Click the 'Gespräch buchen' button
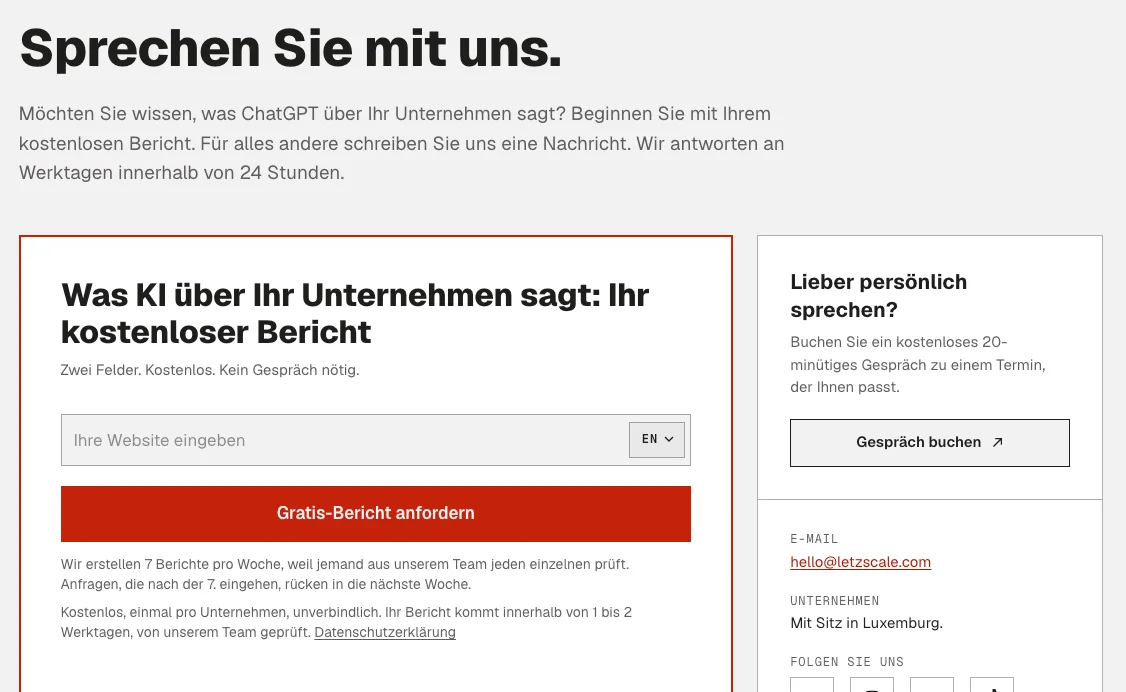 929,443
